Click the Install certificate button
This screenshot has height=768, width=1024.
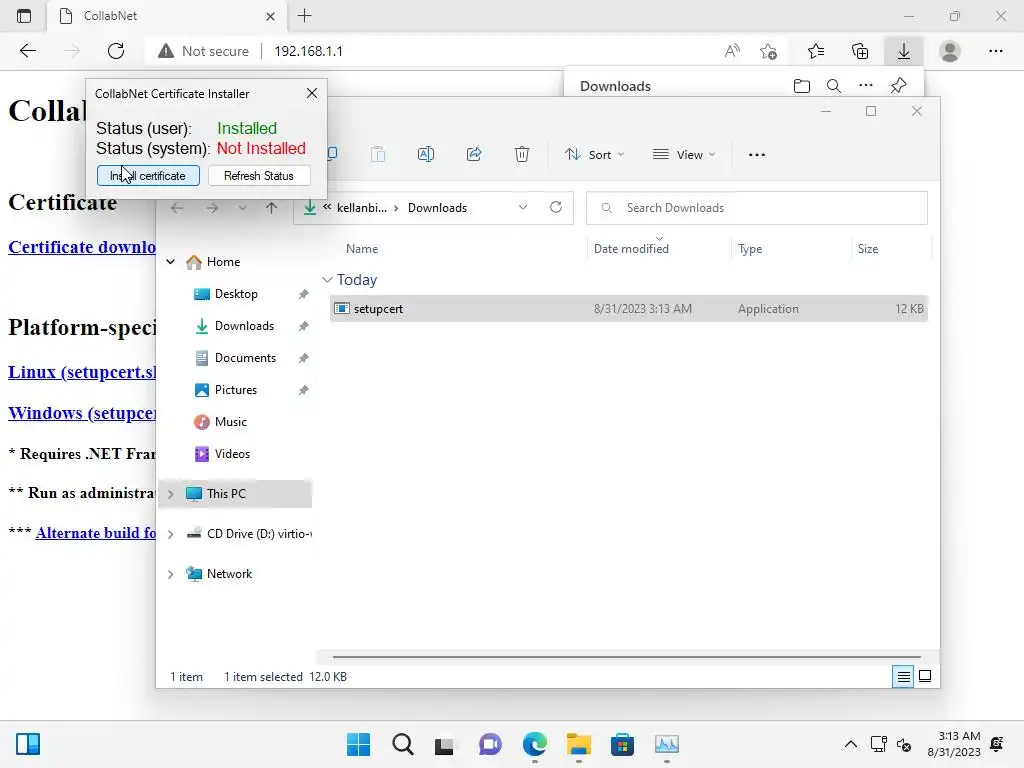coord(148,176)
